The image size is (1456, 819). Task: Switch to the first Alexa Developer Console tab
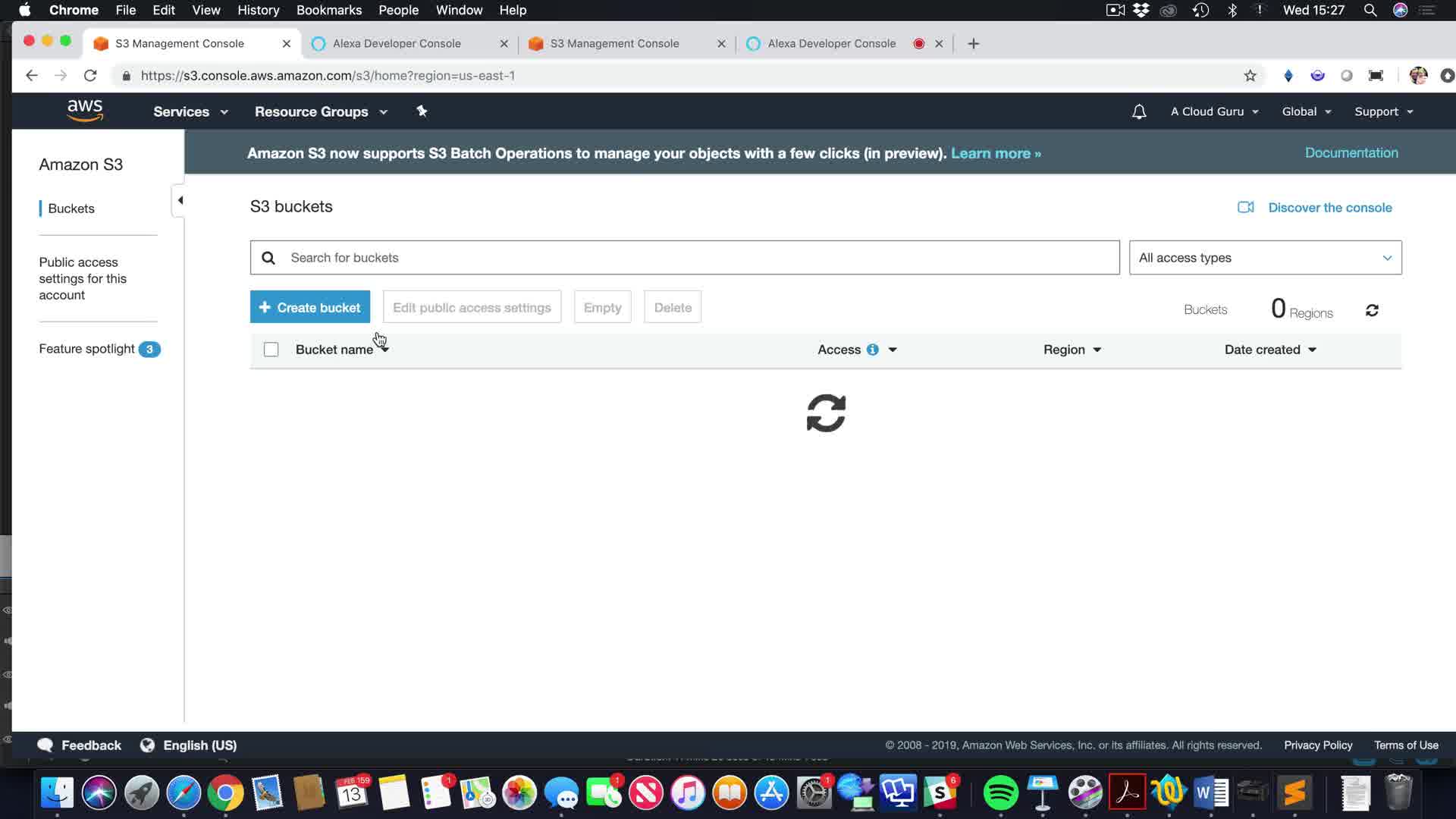click(x=397, y=43)
